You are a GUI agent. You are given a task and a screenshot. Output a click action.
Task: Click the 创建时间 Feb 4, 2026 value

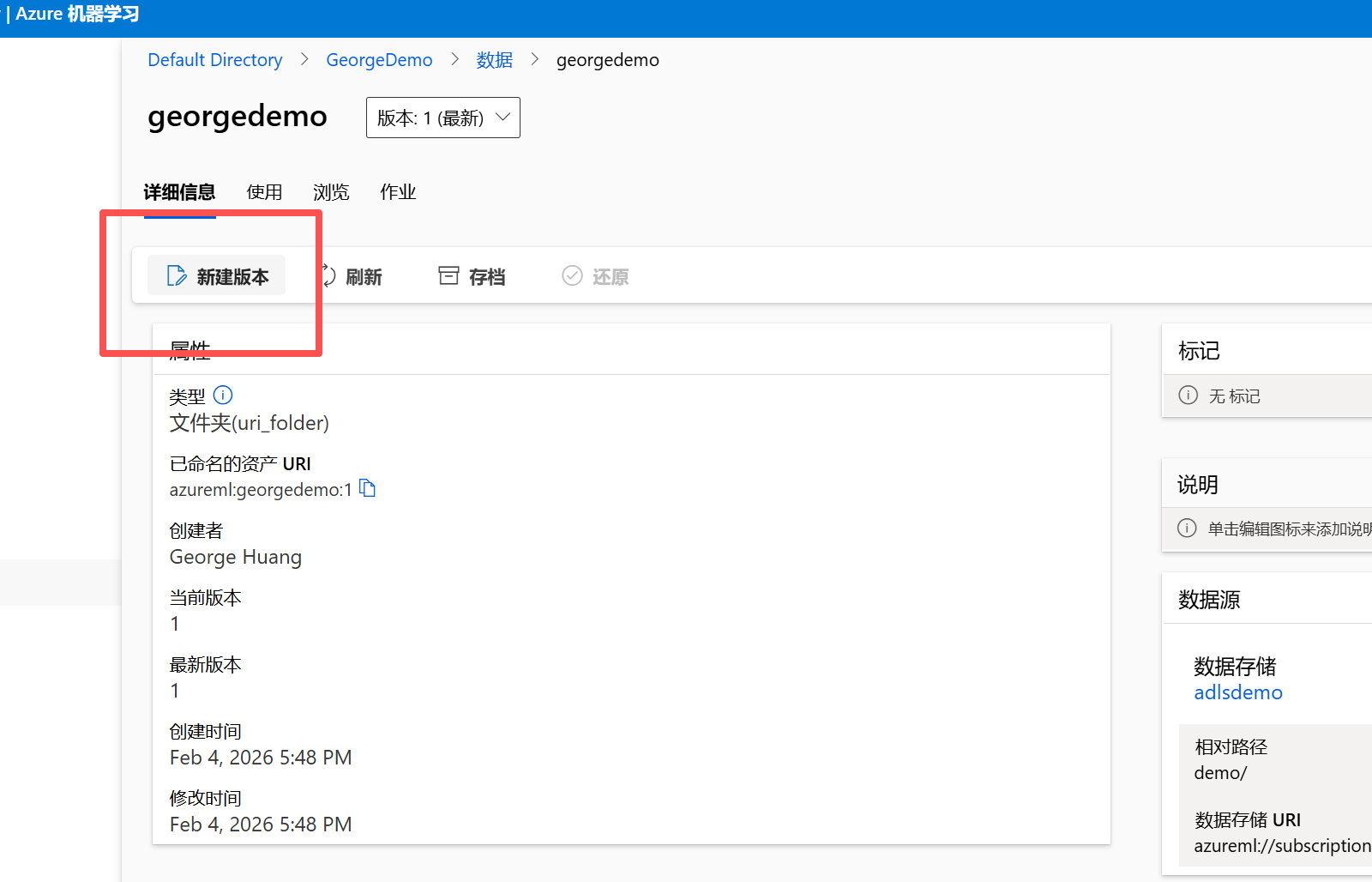[261, 758]
